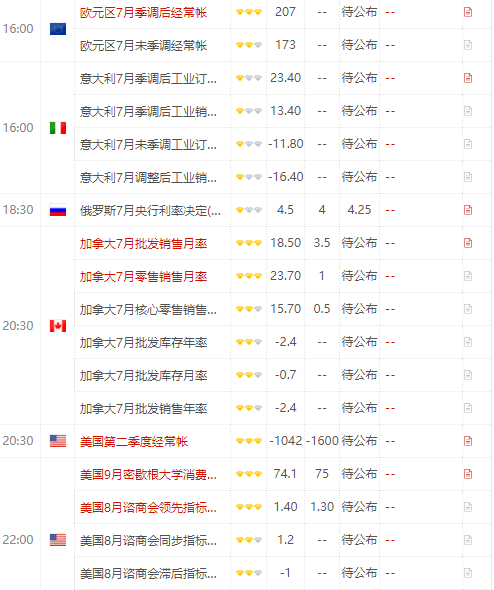This screenshot has width=494, height=590.
Task: Select 意大利7月未季调工业订 row title
Action: [148, 145]
